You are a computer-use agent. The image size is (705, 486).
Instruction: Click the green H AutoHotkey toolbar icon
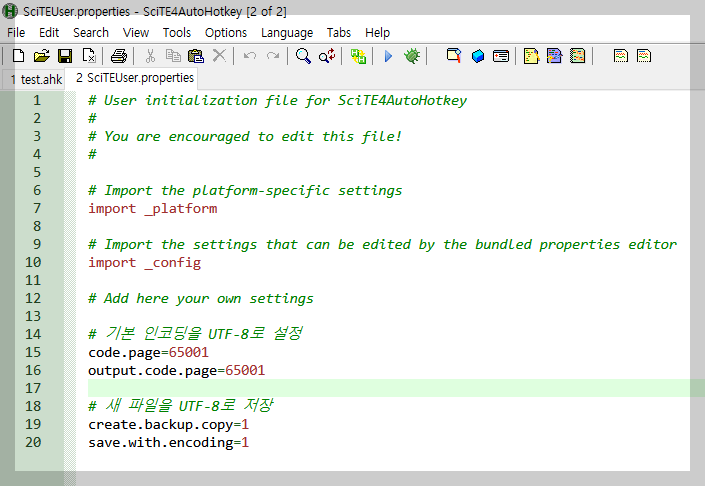pyautogui.click(x=358, y=56)
